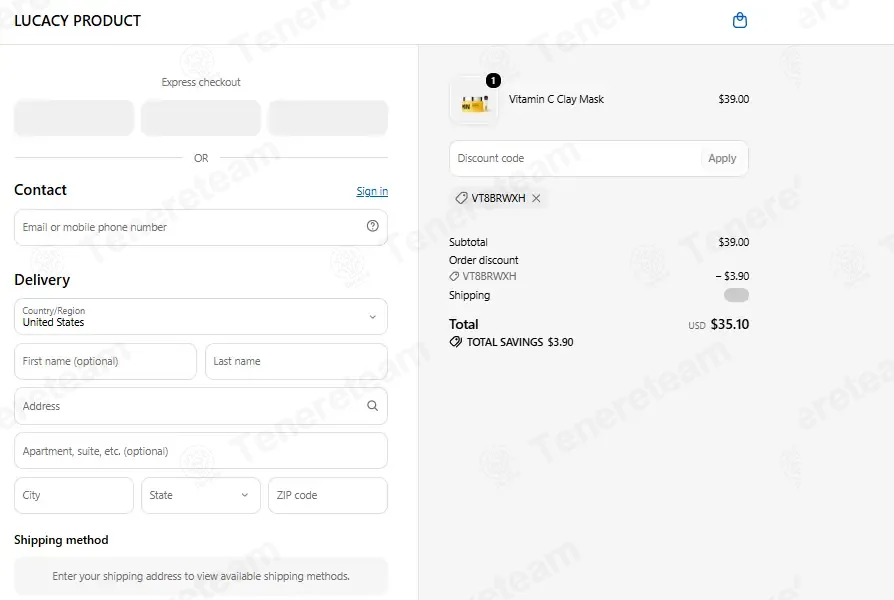Click the Vitamin C Clay Mask product name
Viewport: 894px width, 600px height.
[x=556, y=99]
